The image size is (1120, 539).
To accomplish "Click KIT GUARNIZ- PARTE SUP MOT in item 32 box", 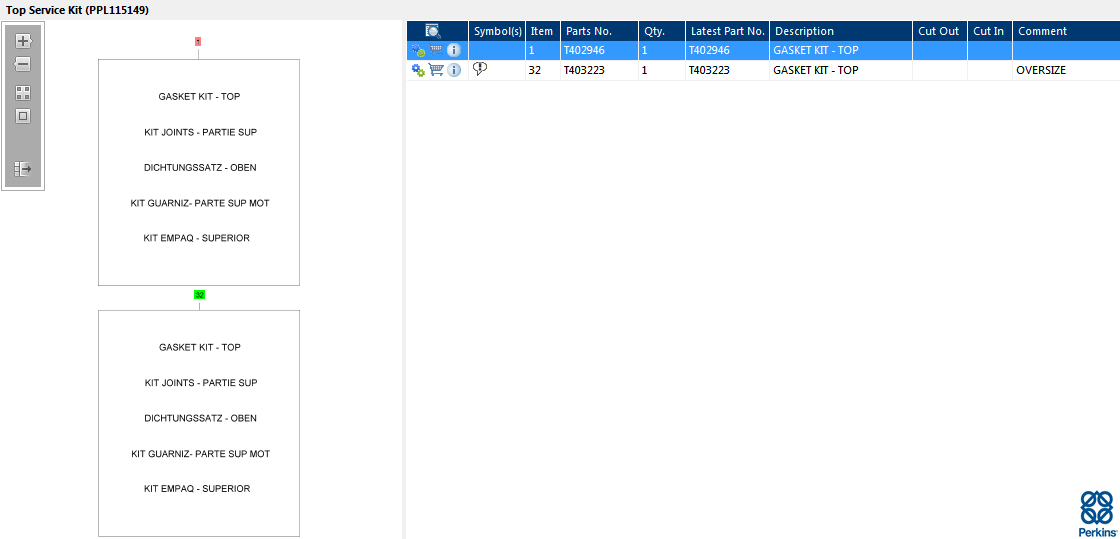I will pyautogui.click(x=201, y=453).
